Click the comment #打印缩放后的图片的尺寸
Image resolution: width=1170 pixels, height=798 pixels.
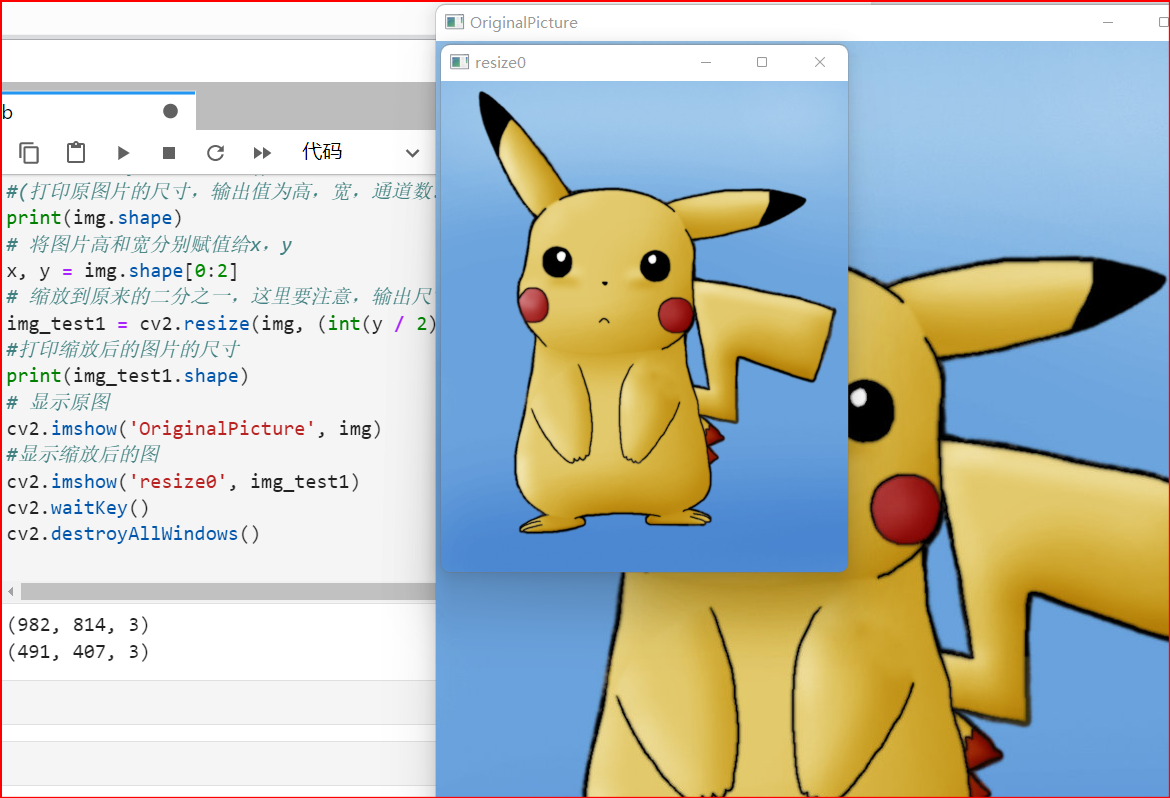click(x=123, y=349)
